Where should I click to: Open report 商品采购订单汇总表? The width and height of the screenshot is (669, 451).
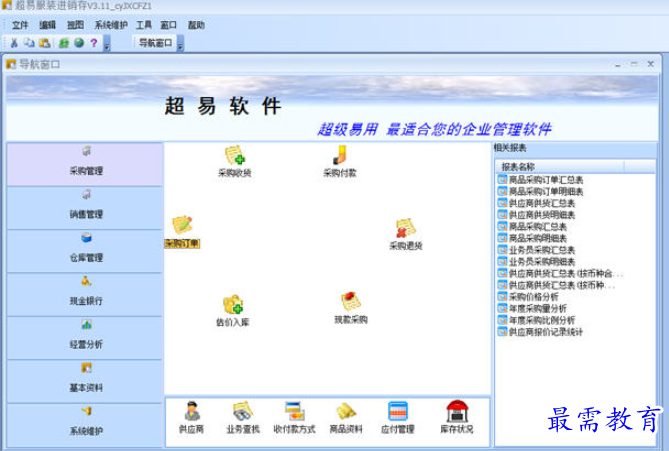(x=541, y=180)
